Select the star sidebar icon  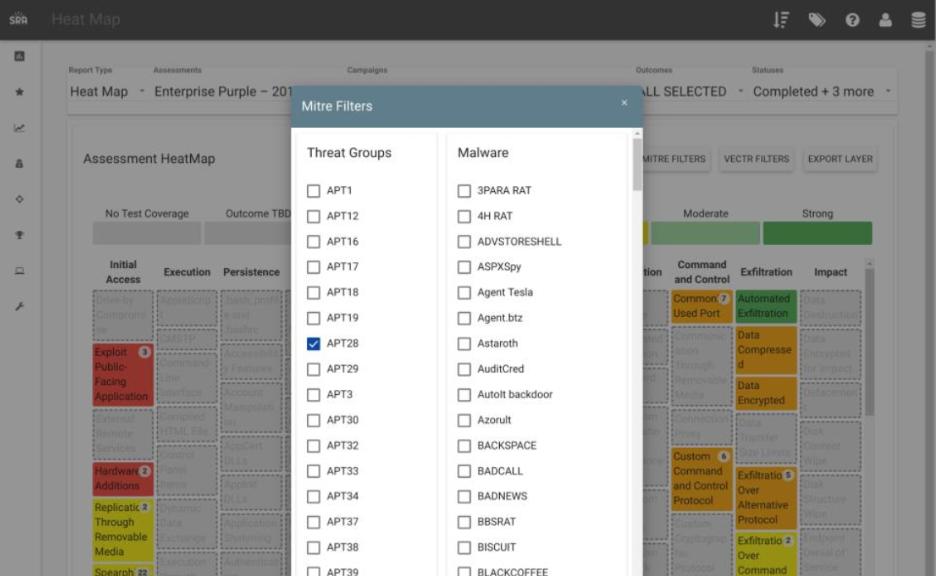point(20,92)
